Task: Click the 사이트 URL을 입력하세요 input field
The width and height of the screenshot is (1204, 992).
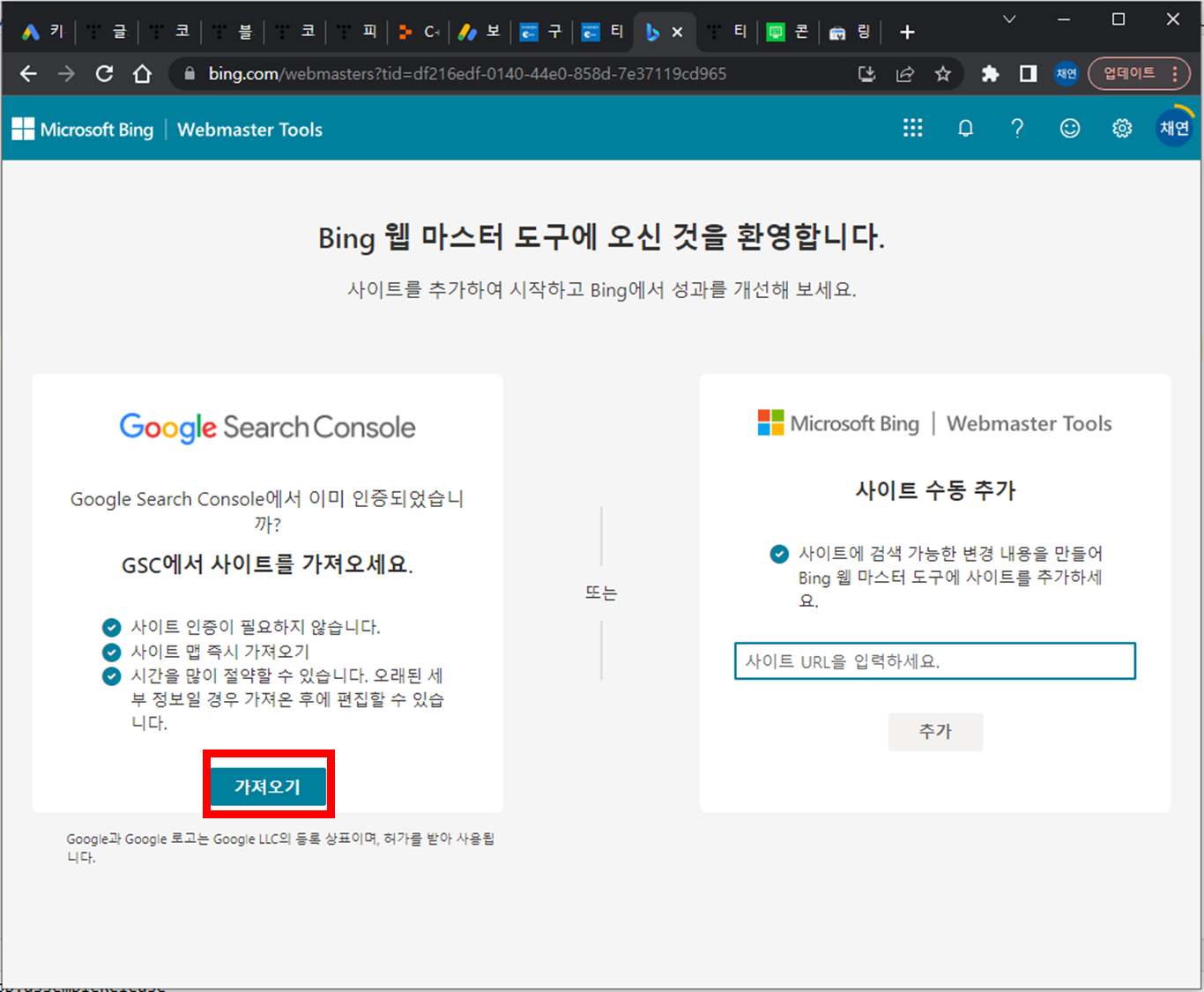Action: pyautogui.click(x=935, y=661)
